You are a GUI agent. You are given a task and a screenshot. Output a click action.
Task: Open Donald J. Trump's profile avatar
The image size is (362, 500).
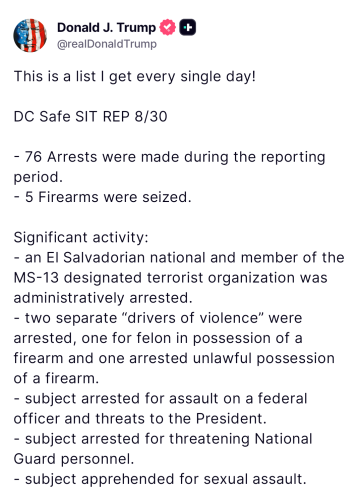point(30,35)
